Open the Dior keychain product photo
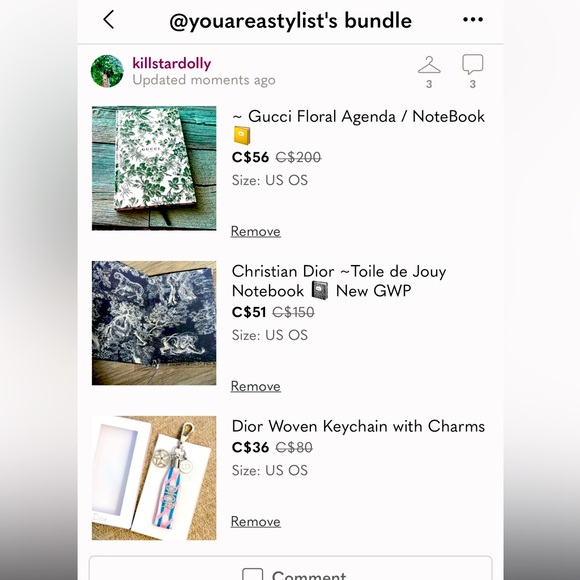This screenshot has width=580, height=580. pos(154,478)
